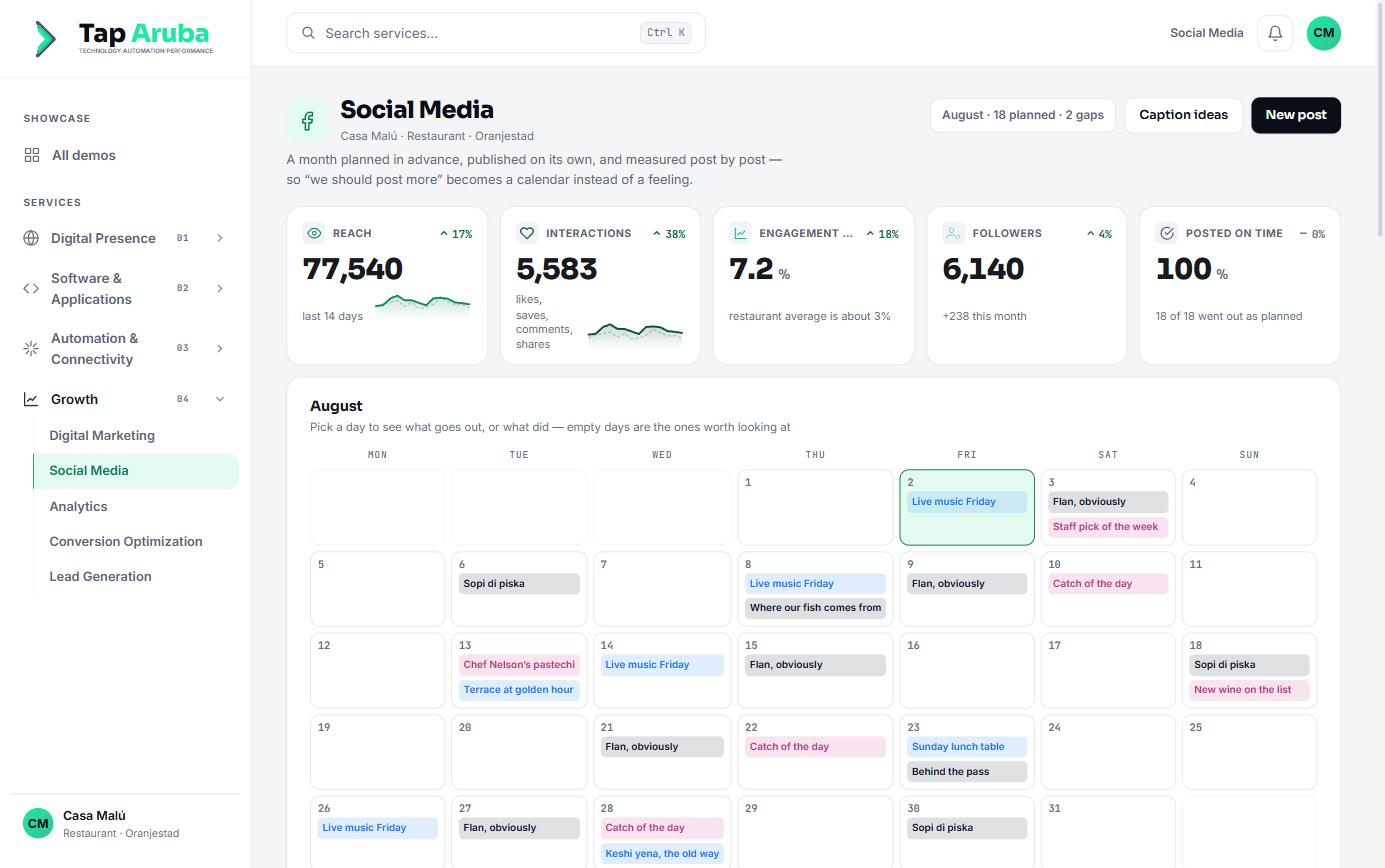Focus the Search services field
1385x868 pixels.
[496, 33]
